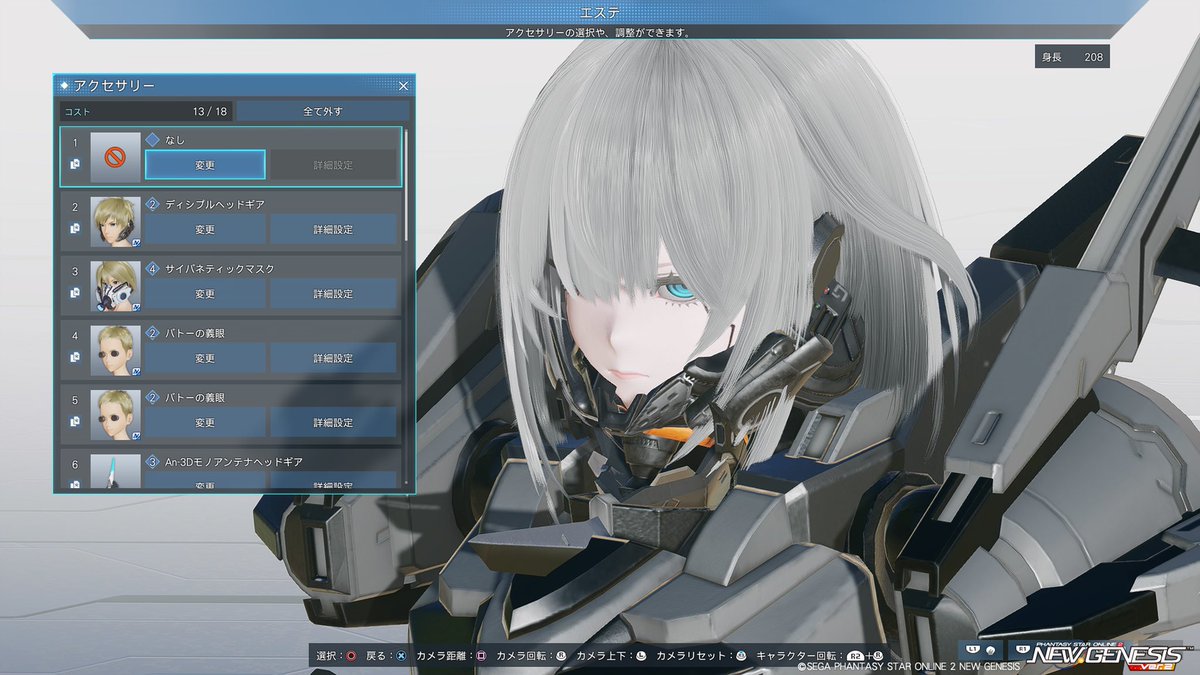Viewport: 1200px width, 675px height.
Task: Click the エステ title at top
Action: pyautogui.click(x=599, y=12)
